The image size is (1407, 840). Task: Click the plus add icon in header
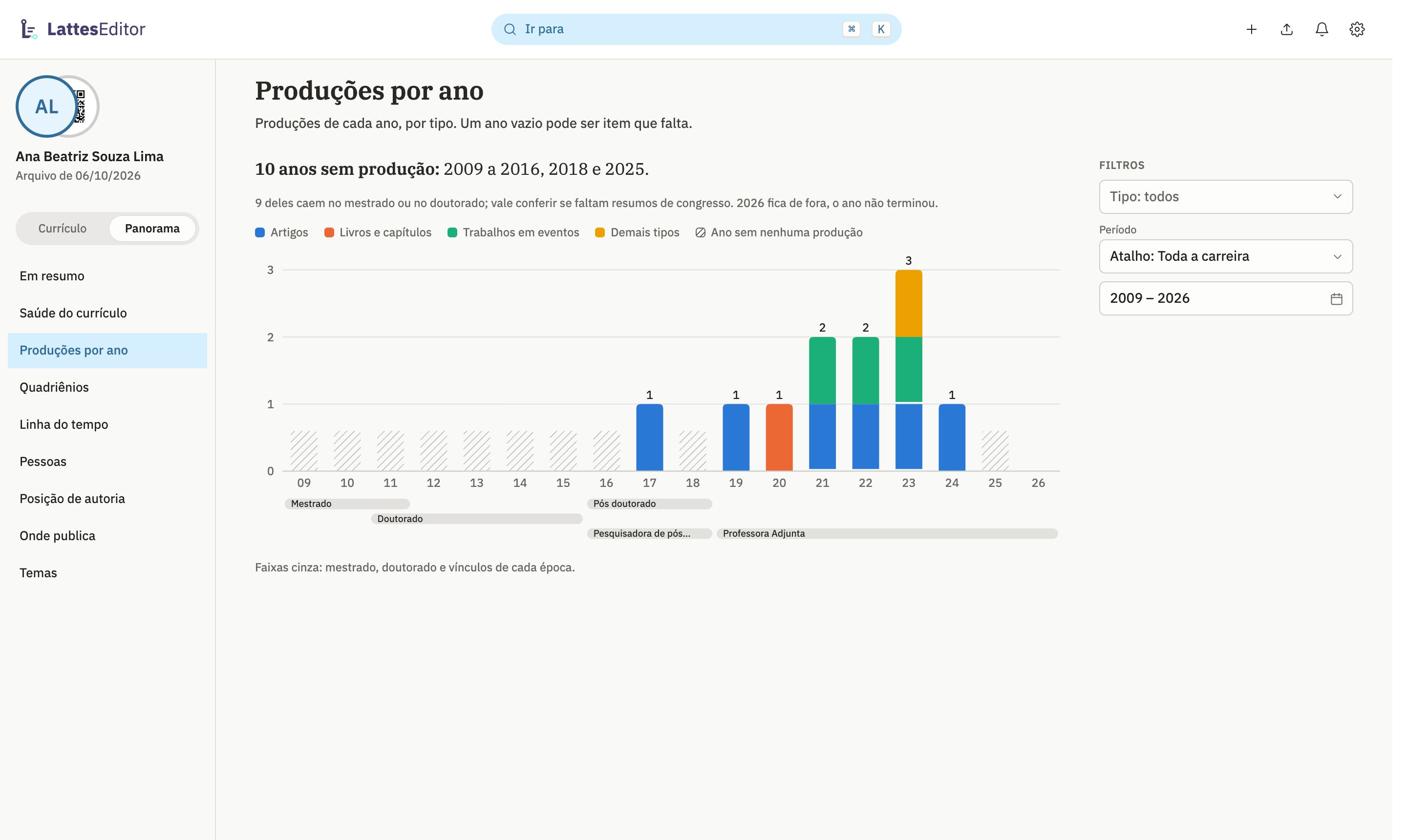click(x=1251, y=29)
